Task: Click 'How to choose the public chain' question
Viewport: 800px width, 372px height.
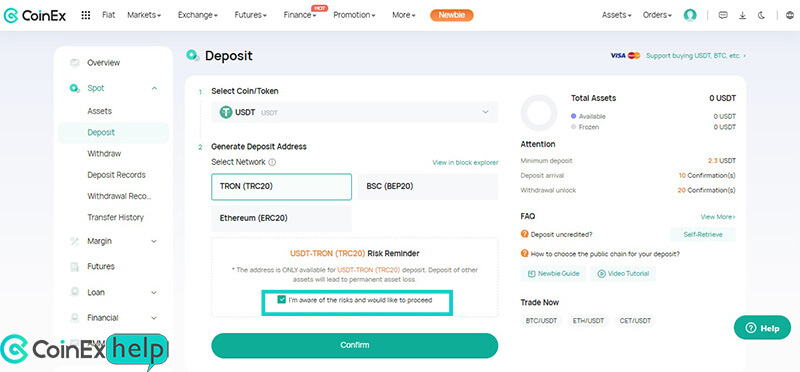Action: click(605, 254)
